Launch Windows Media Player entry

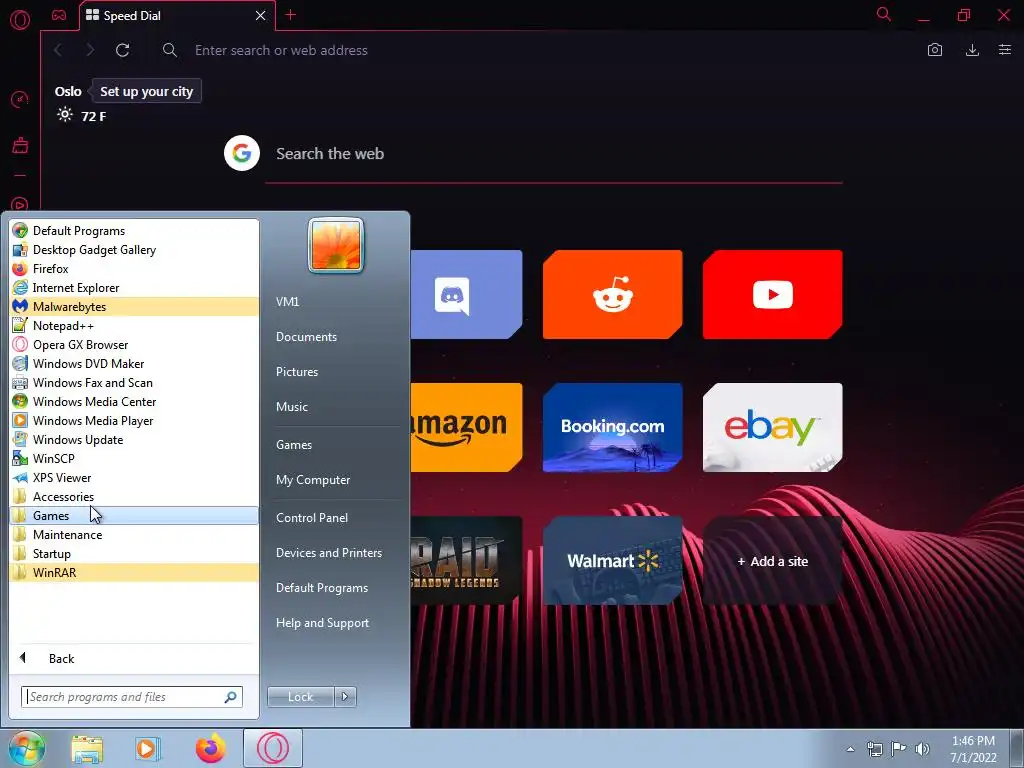tap(135, 420)
